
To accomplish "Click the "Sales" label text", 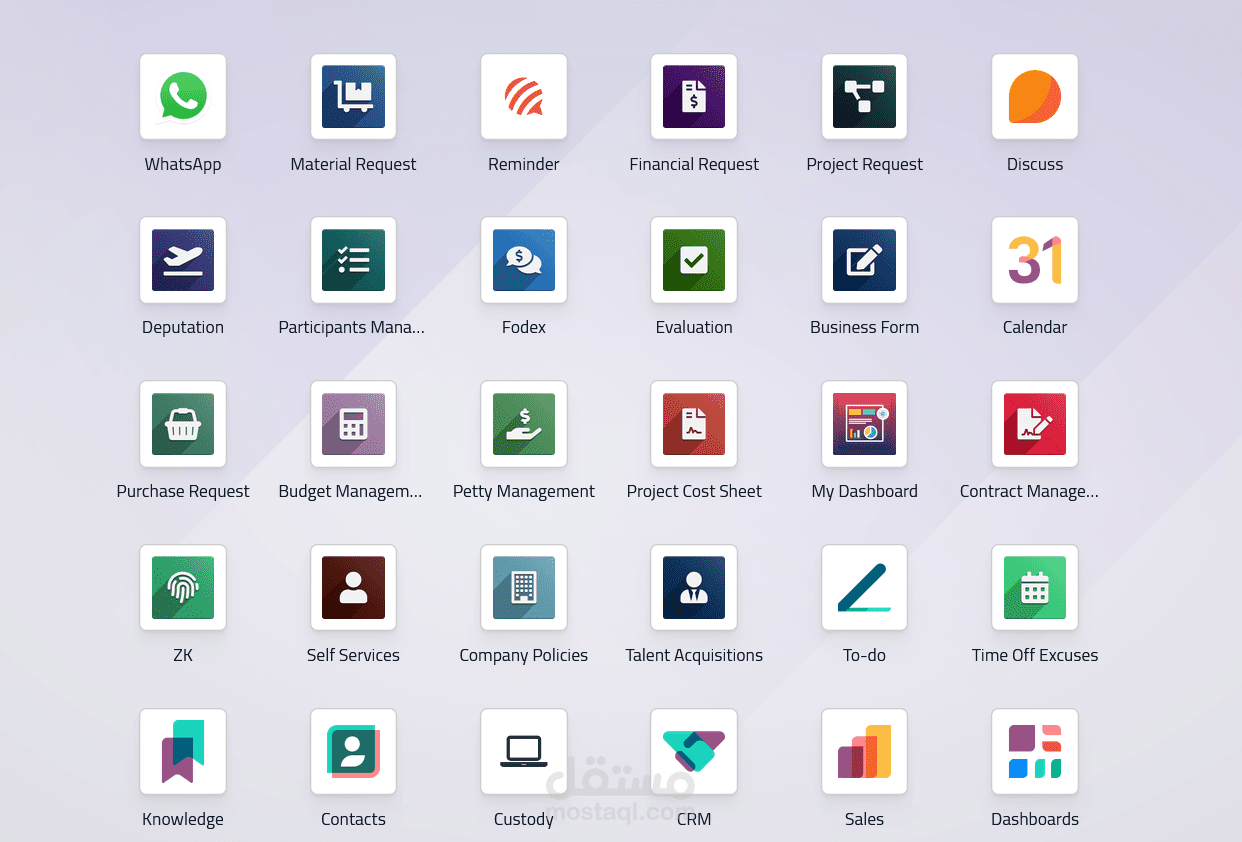I will (x=864, y=819).
